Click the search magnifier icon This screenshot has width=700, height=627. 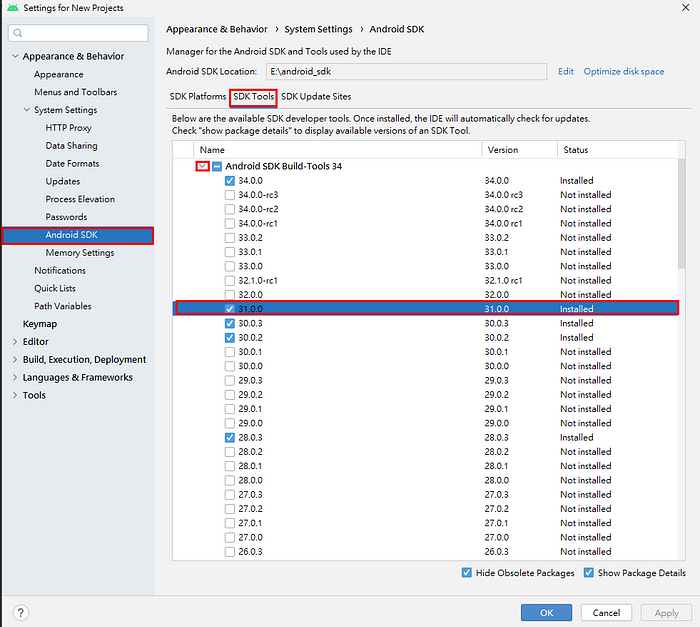(x=18, y=33)
